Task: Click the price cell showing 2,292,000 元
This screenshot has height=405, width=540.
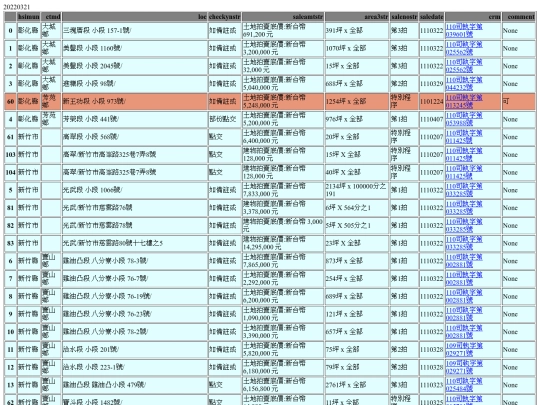Action: coord(283,279)
